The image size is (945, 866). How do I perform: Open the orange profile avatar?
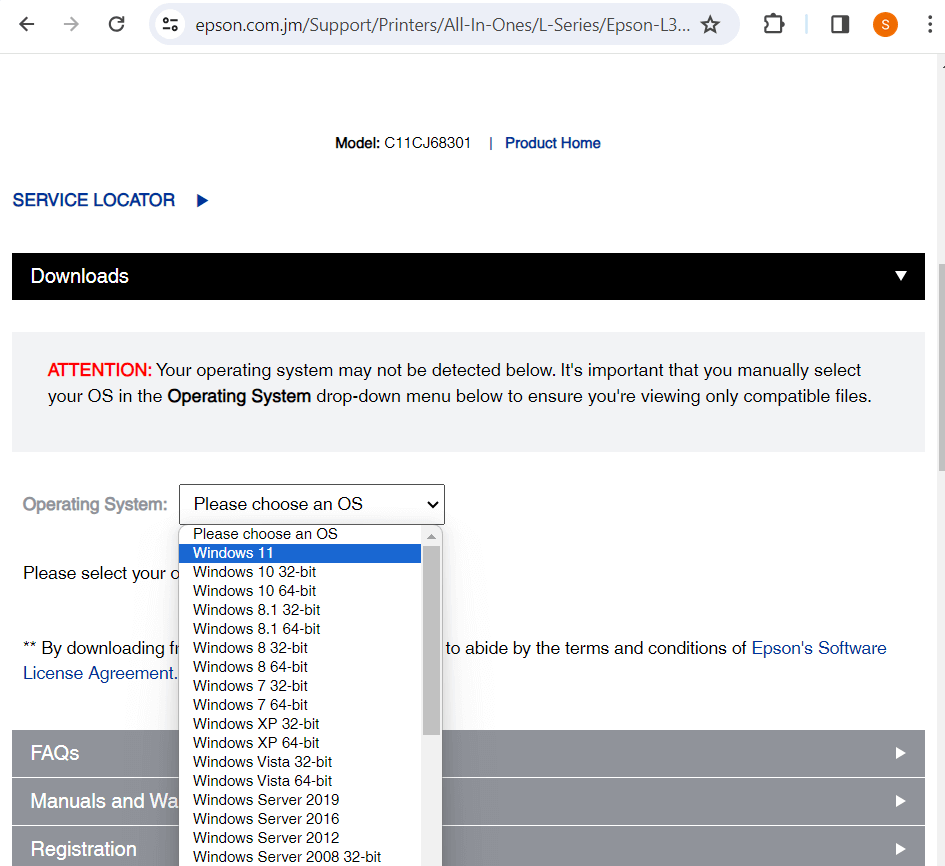pos(885,25)
